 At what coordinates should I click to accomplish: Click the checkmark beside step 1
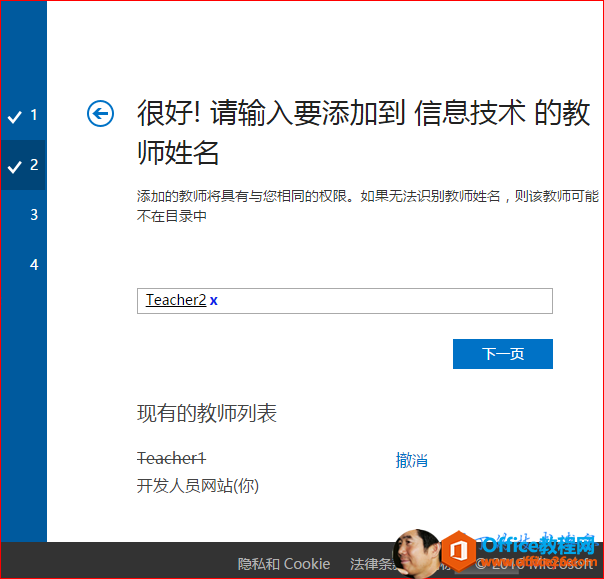(x=14, y=116)
